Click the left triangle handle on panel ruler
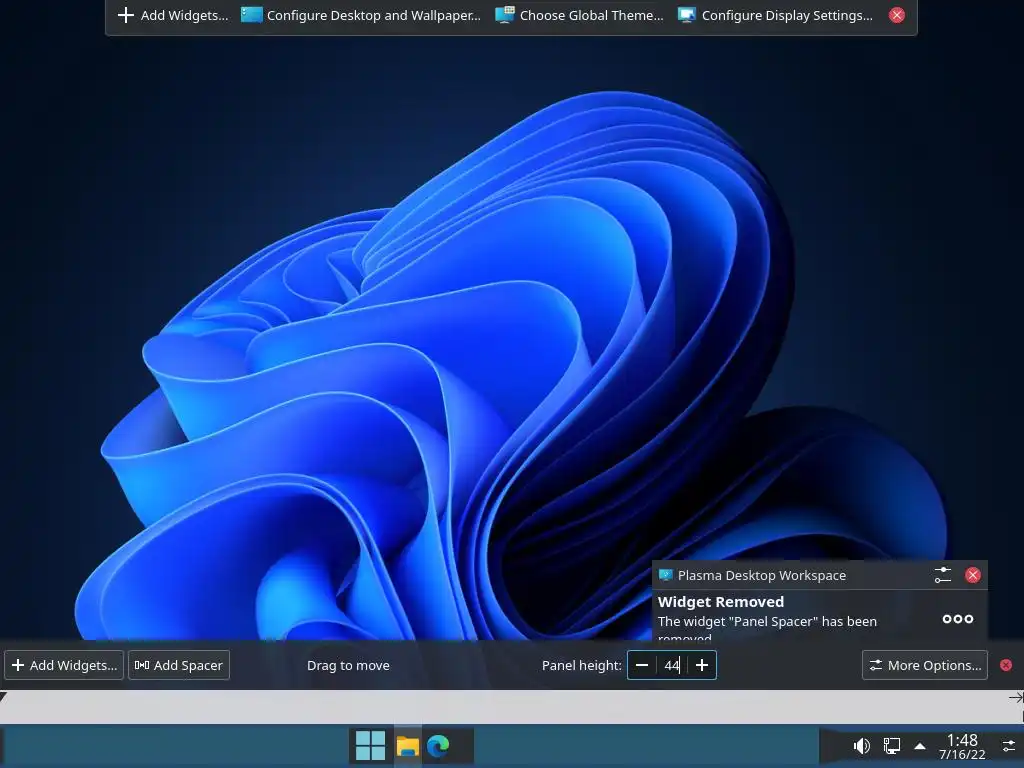Screen dimensions: 1024x768 (x=3, y=697)
